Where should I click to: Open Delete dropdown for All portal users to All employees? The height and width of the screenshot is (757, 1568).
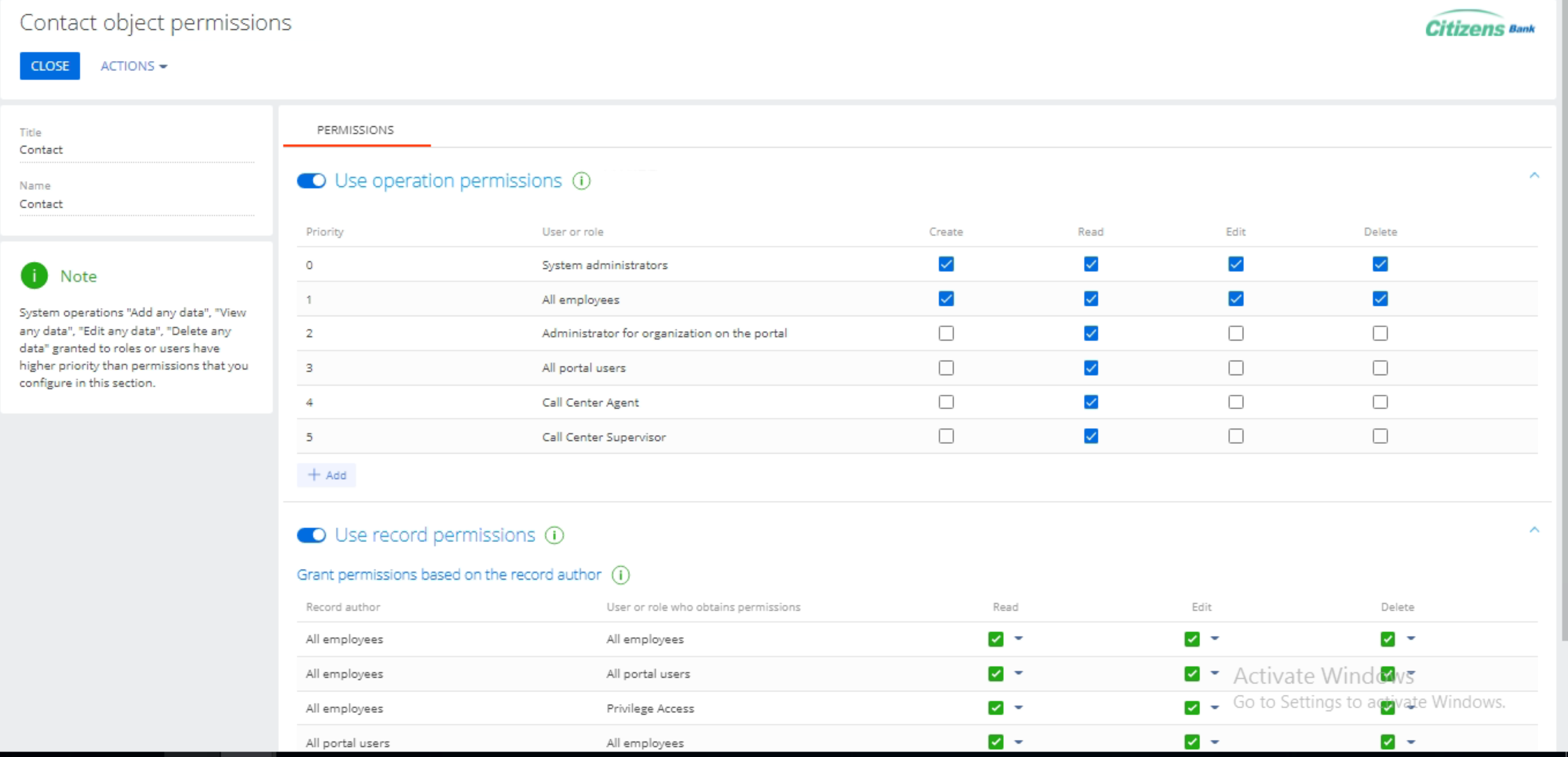click(1411, 742)
